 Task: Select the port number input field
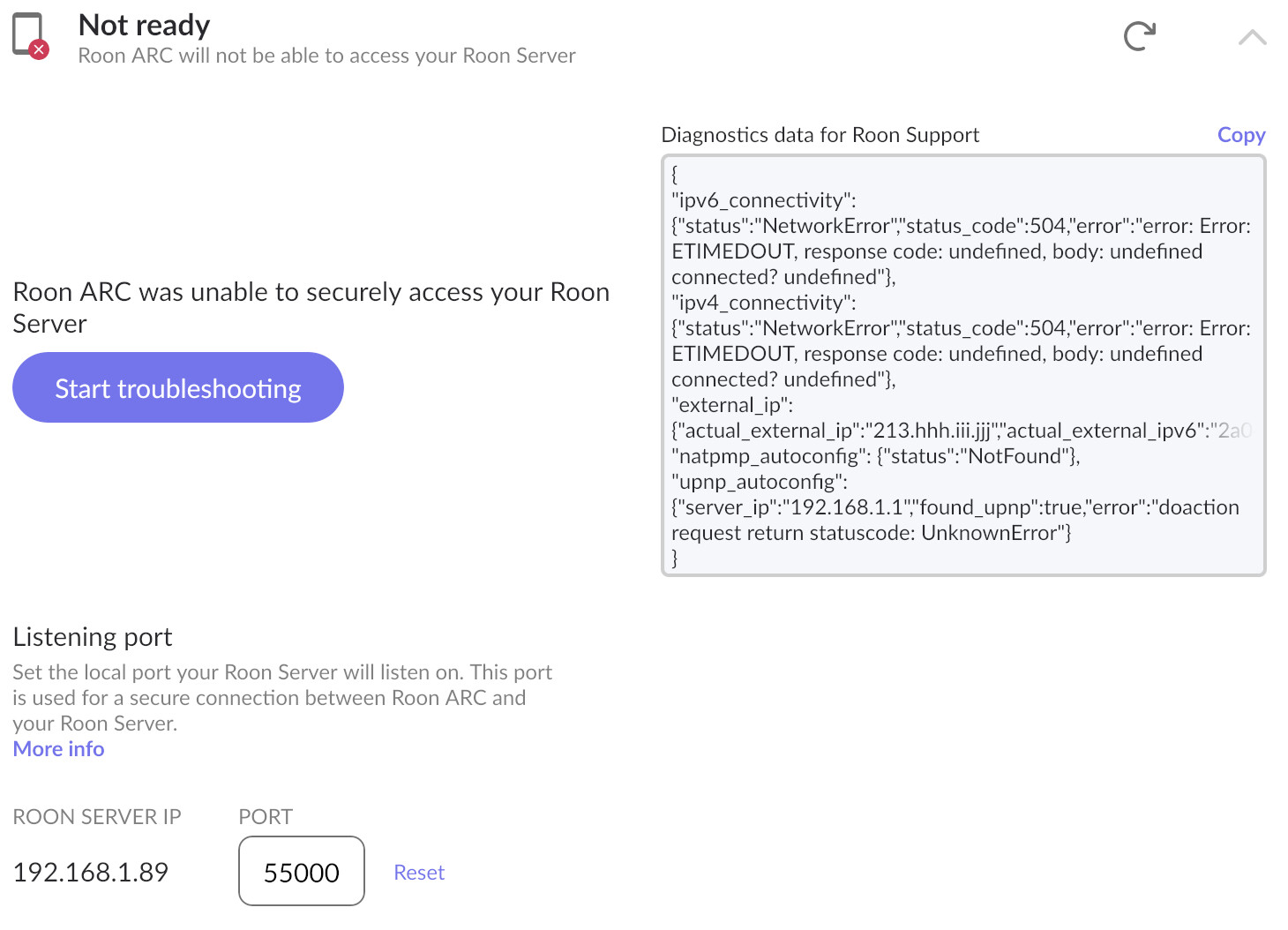[x=301, y=872]
